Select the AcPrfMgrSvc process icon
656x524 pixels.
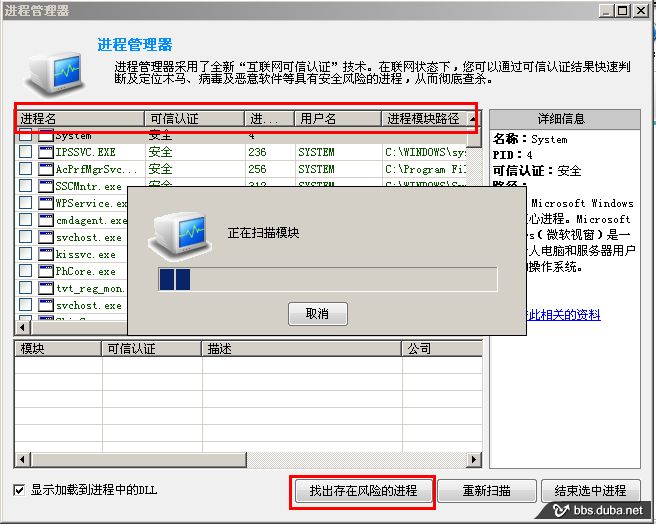[x=46, y=169]
